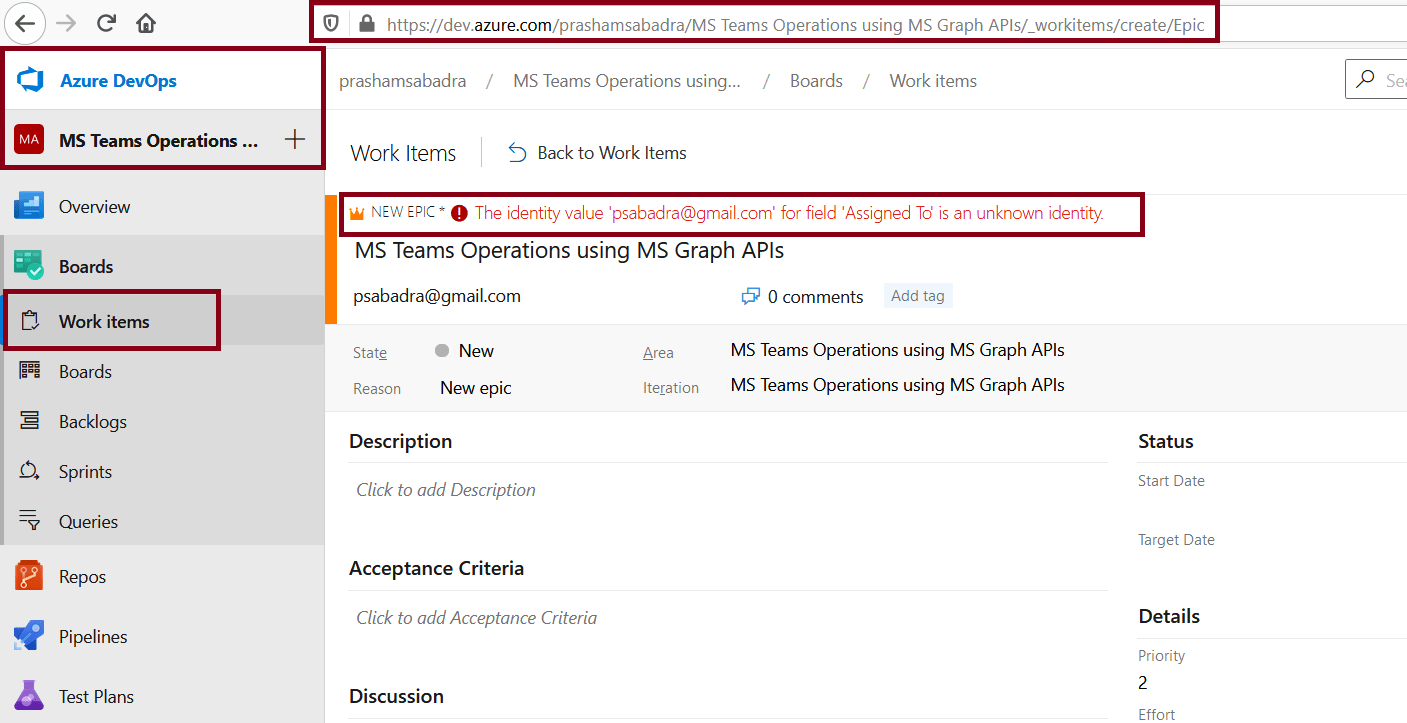This screenshot has width=1407, height=723.
Task: Click the Azure DevOps logo icon
Action: (29, 80)
